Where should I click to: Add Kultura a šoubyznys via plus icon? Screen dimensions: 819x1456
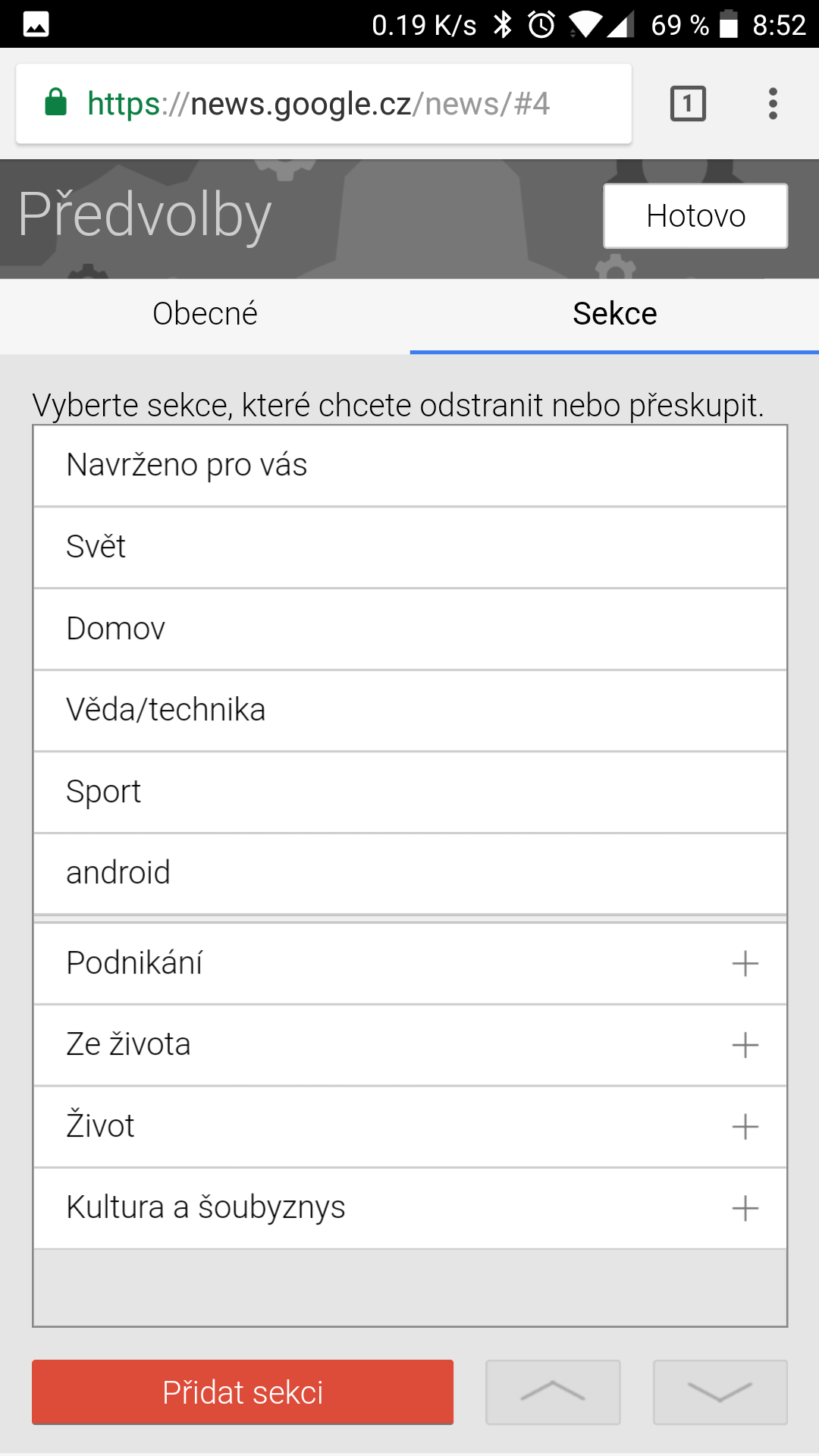745,1208
